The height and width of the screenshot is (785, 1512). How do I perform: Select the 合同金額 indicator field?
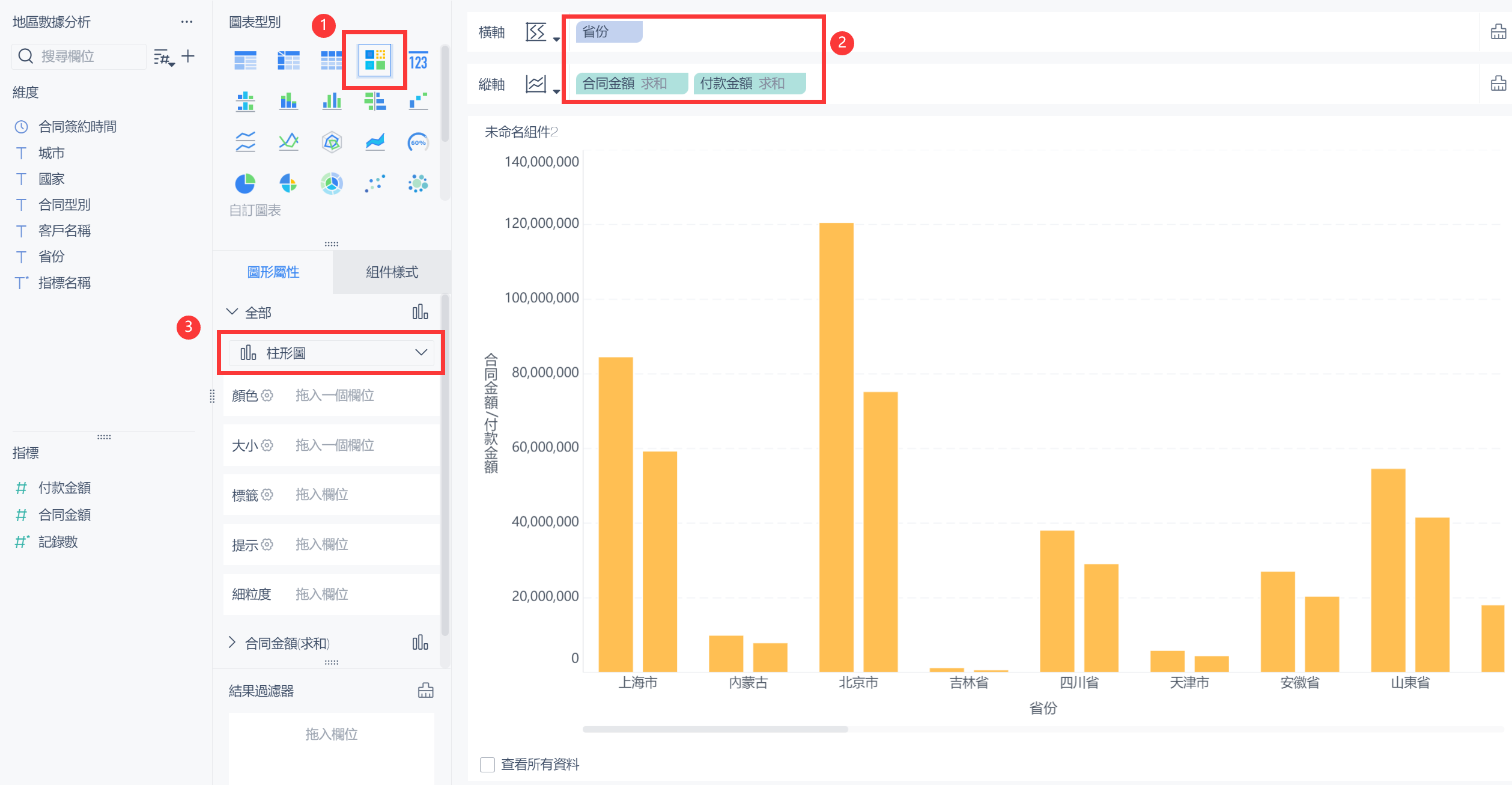64,515
